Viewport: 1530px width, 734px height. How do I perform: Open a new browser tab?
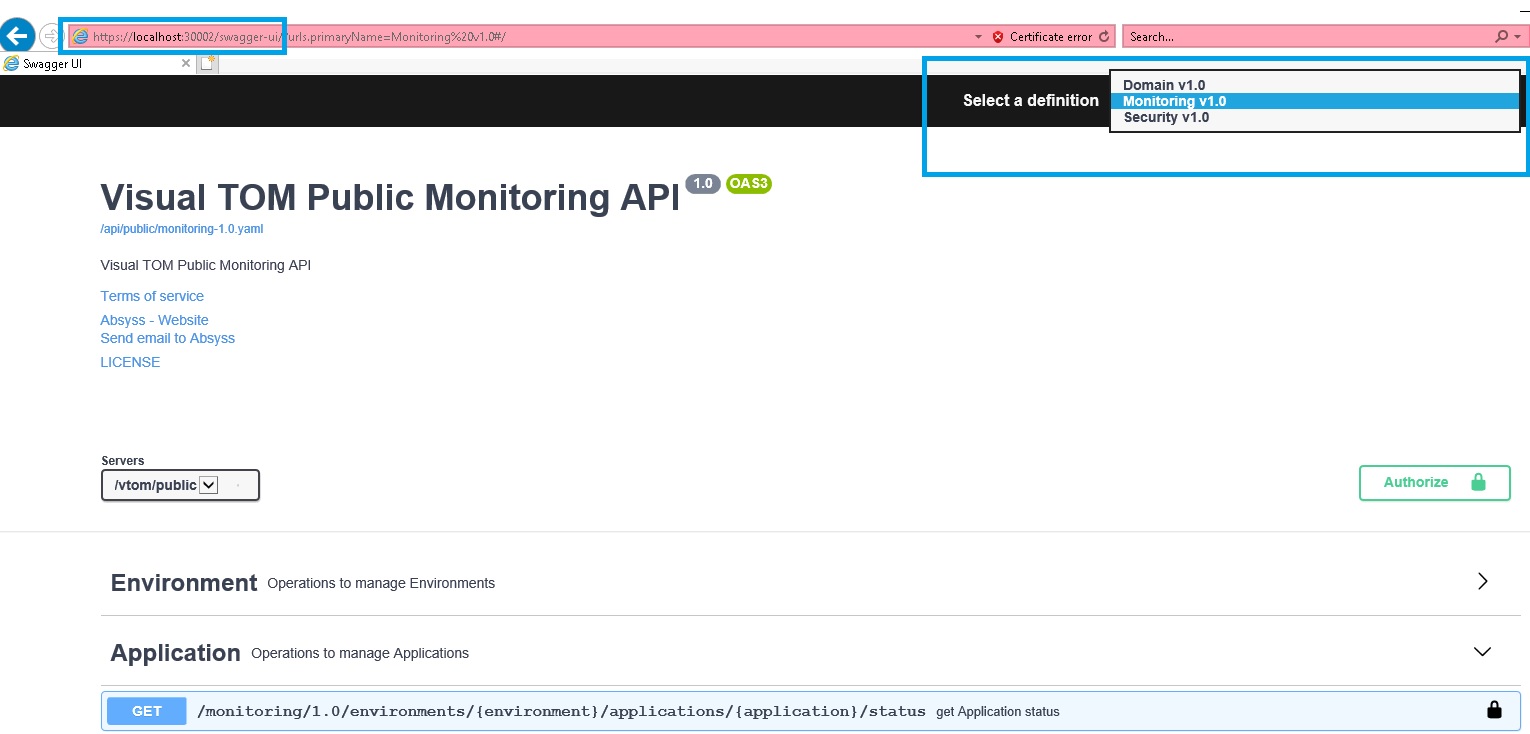208,63
